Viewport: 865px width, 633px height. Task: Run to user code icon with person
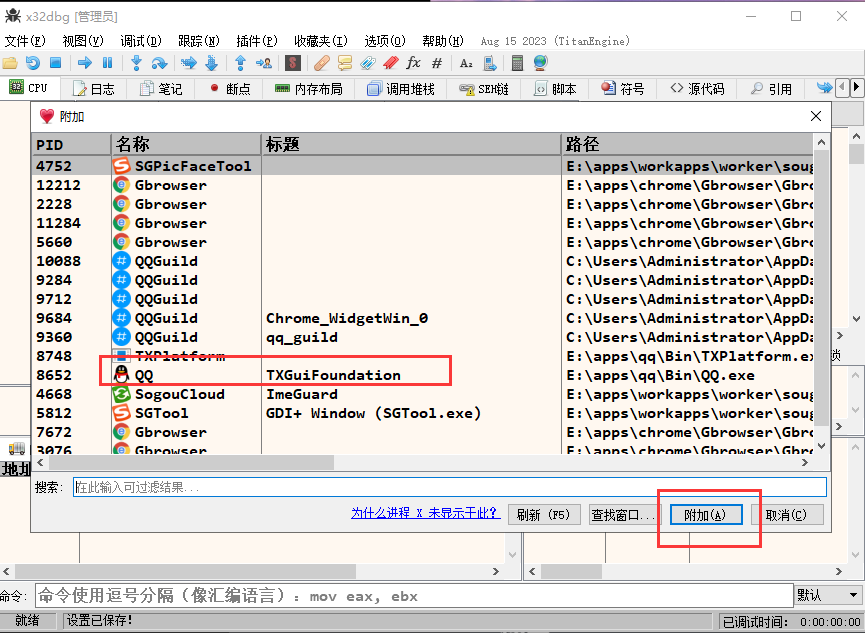pos(264,63)
